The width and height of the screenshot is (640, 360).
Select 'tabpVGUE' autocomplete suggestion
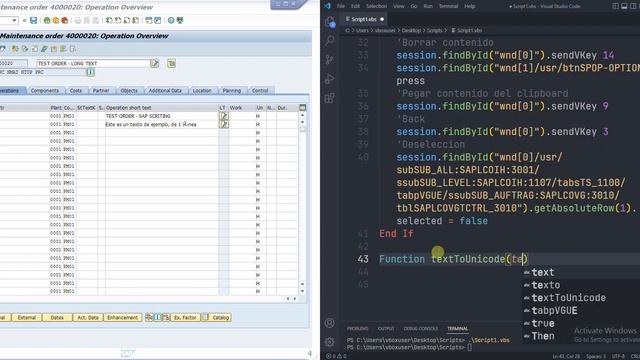[x=554, y=311]
